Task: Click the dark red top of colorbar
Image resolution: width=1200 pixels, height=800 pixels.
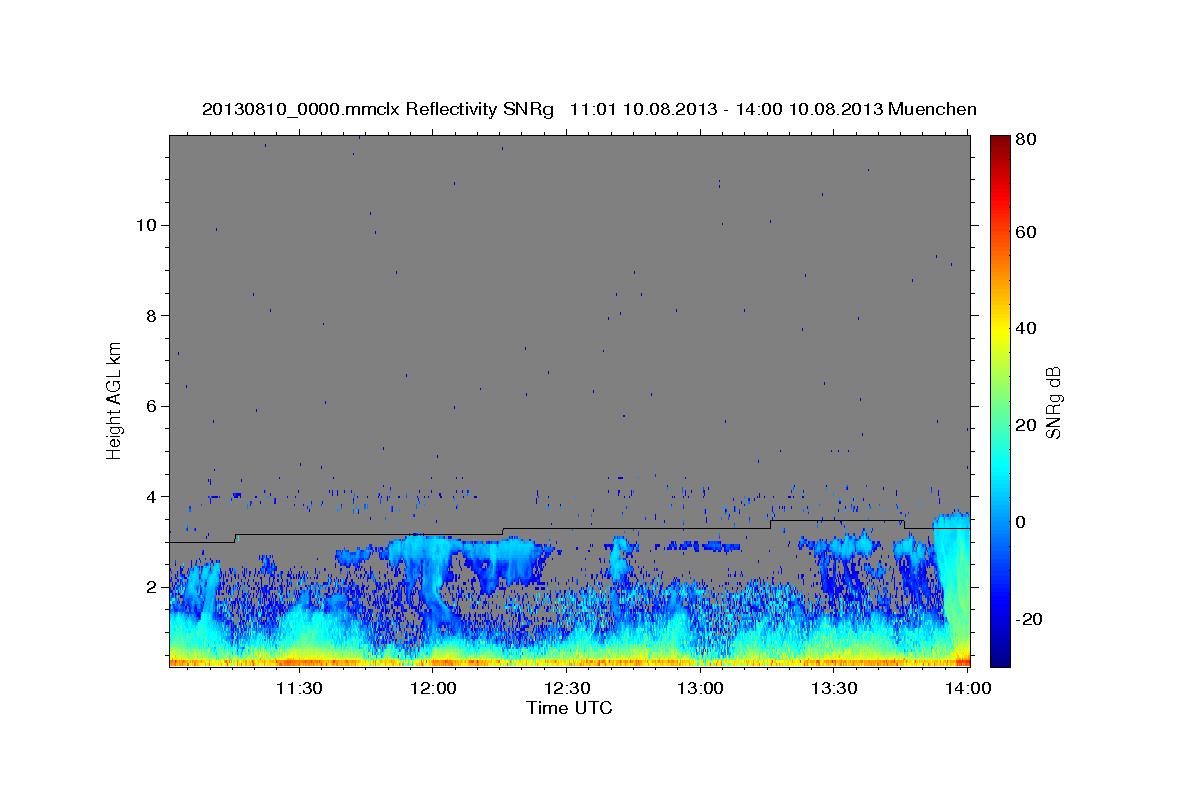Action: pyautogui.click(x=1000, y=141)
